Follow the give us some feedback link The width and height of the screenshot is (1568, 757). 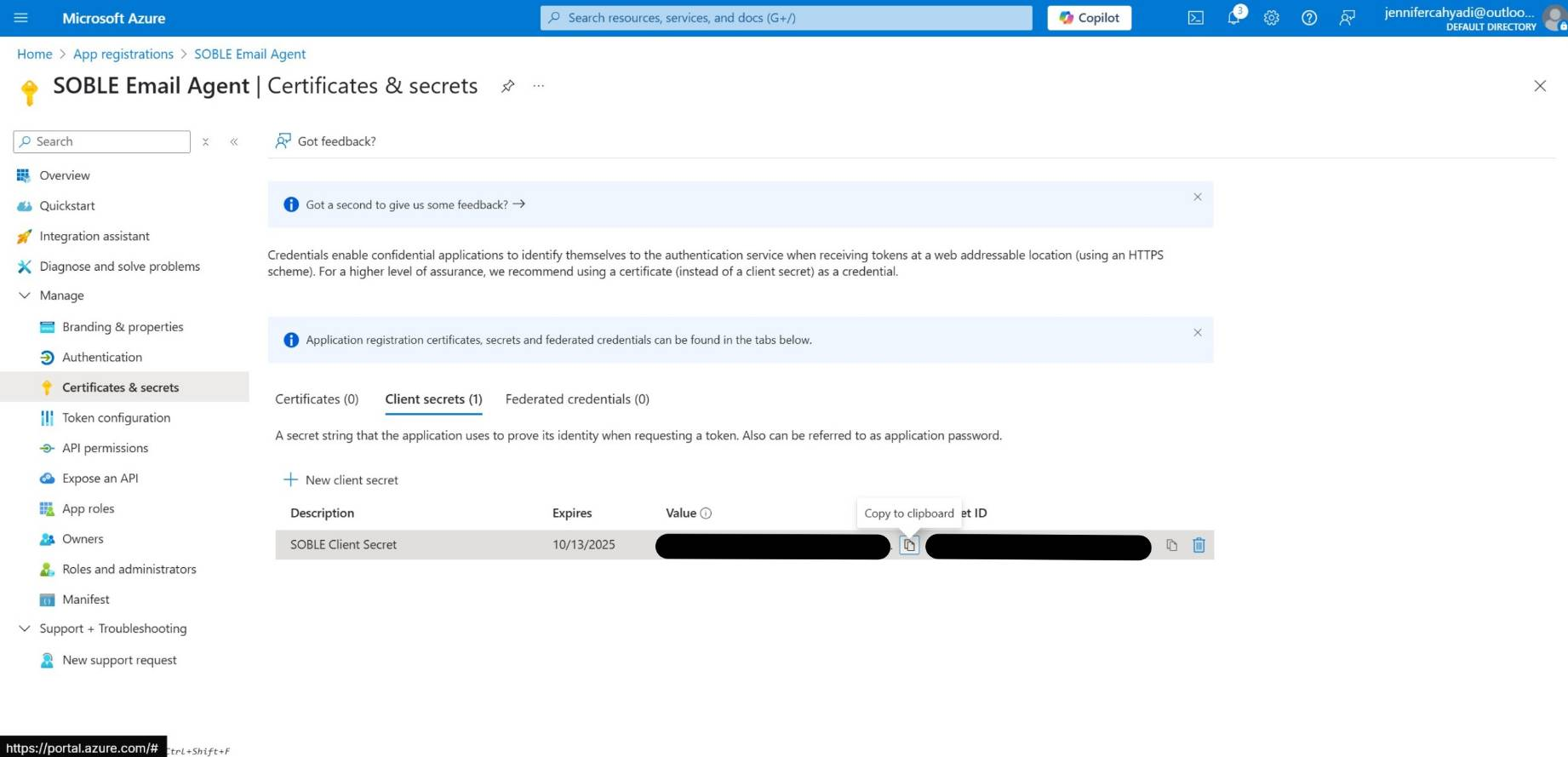(415, 205)
